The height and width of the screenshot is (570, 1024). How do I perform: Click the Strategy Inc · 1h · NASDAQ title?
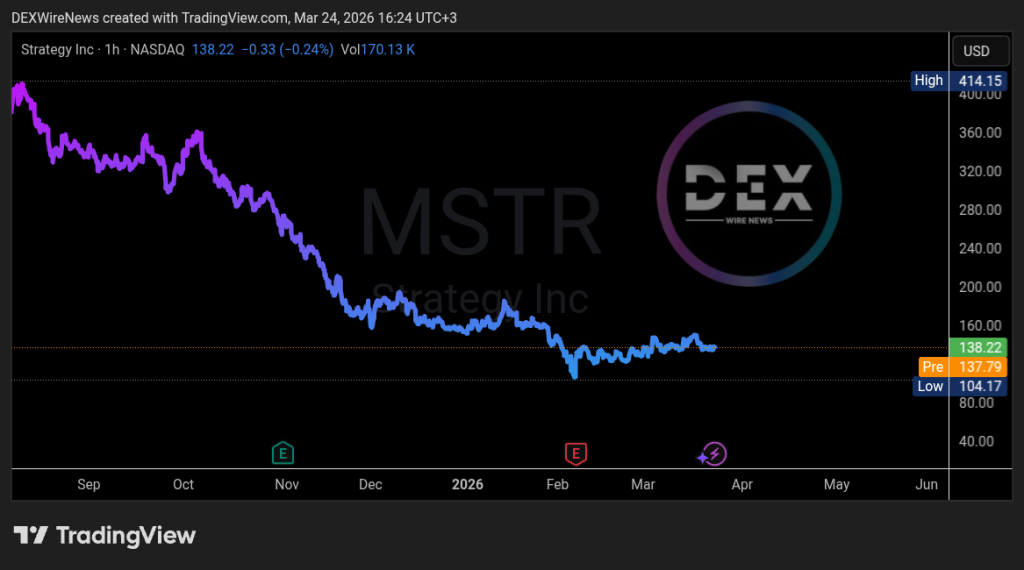[x=103, y=50]
